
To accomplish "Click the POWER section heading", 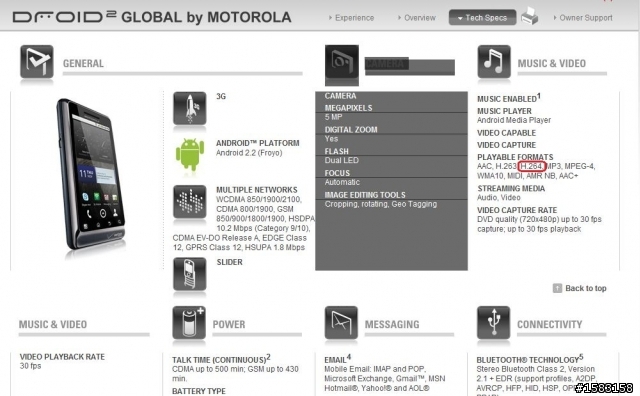I will 229,325.
